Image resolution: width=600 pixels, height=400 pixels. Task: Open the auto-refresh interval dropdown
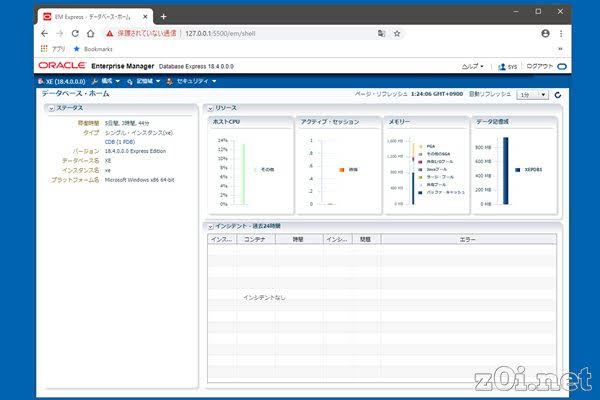tap(532, 95)
